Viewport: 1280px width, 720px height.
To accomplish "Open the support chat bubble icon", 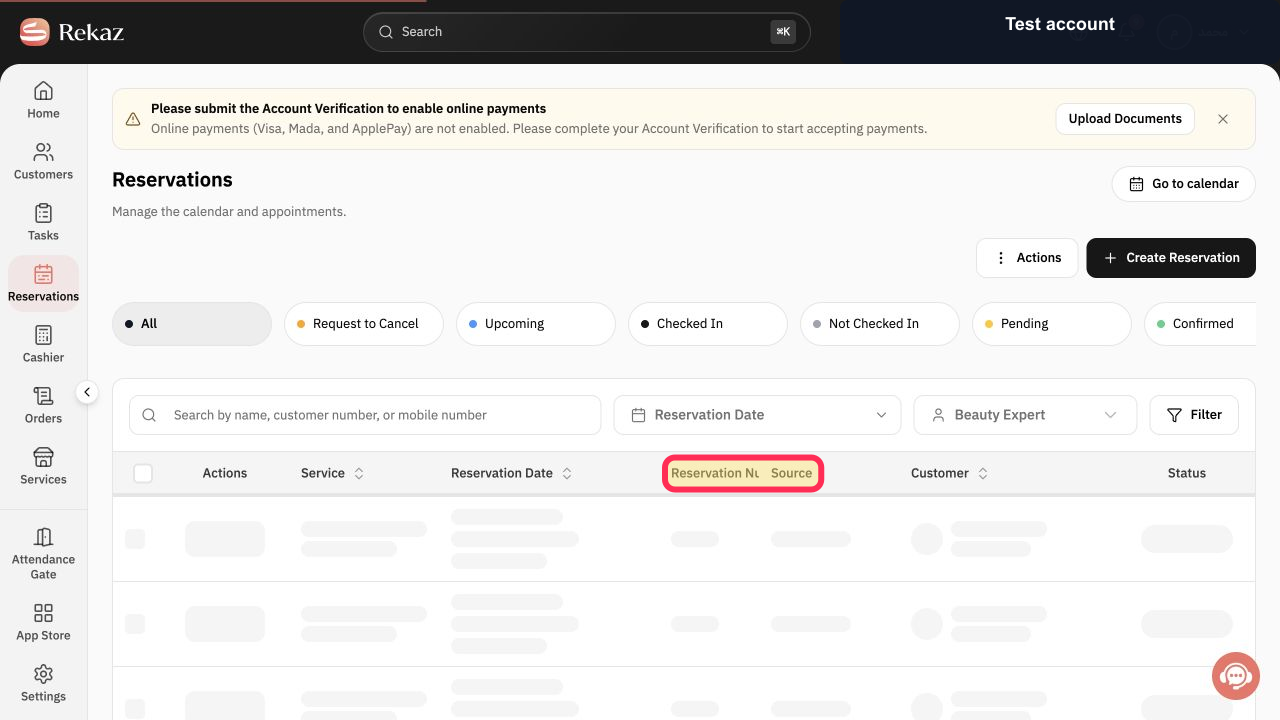I will 1236,676.
